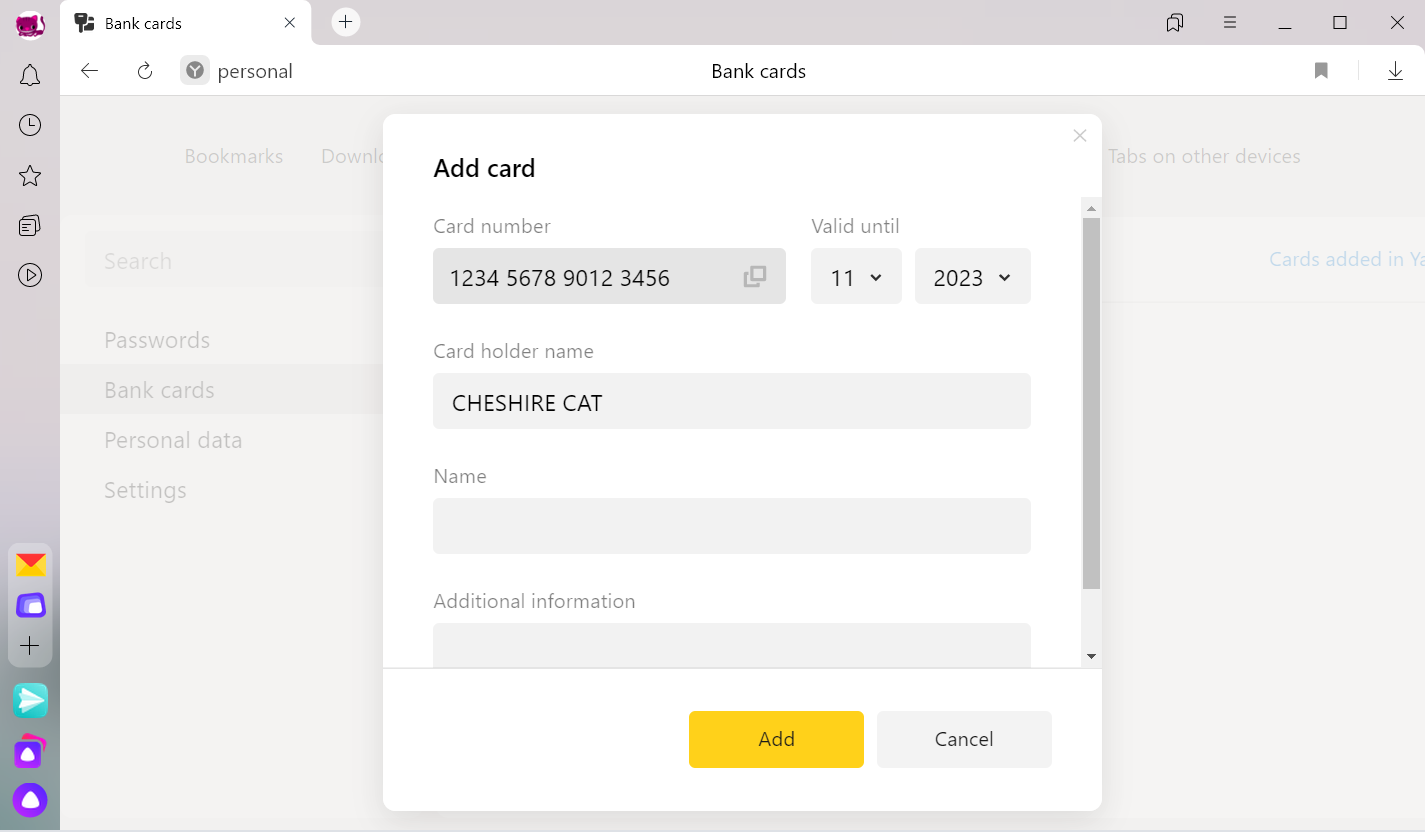Viewport: 1425px width, 832px height.
Task: Bookmark this page using the bookmark icon
Action: (x=1321, y=71)
